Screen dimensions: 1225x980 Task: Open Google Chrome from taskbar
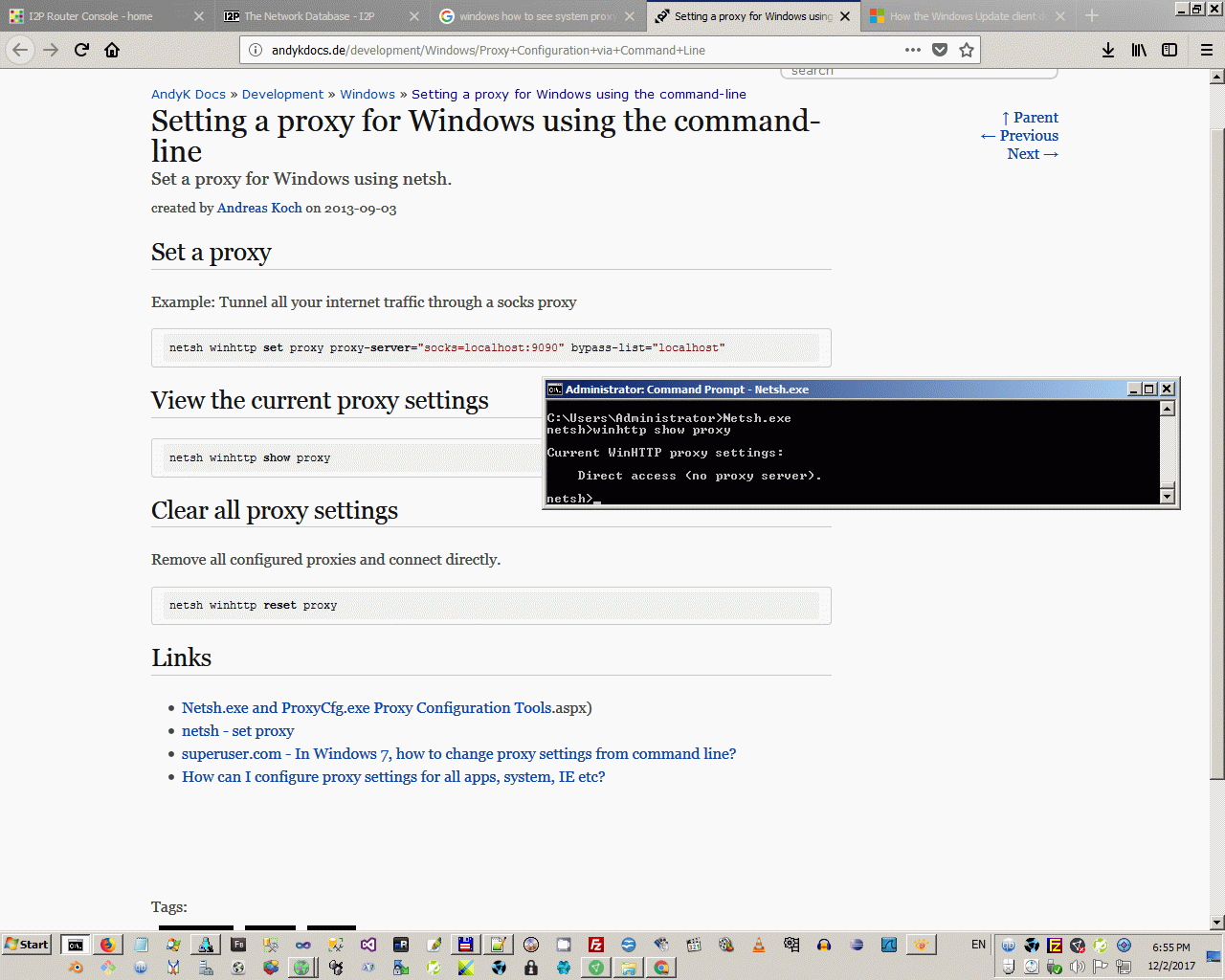click(x=660, y=968)
